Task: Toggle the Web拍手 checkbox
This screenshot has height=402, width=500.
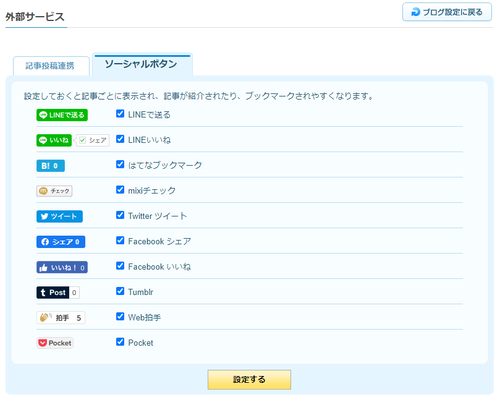Action: [120, 316]
